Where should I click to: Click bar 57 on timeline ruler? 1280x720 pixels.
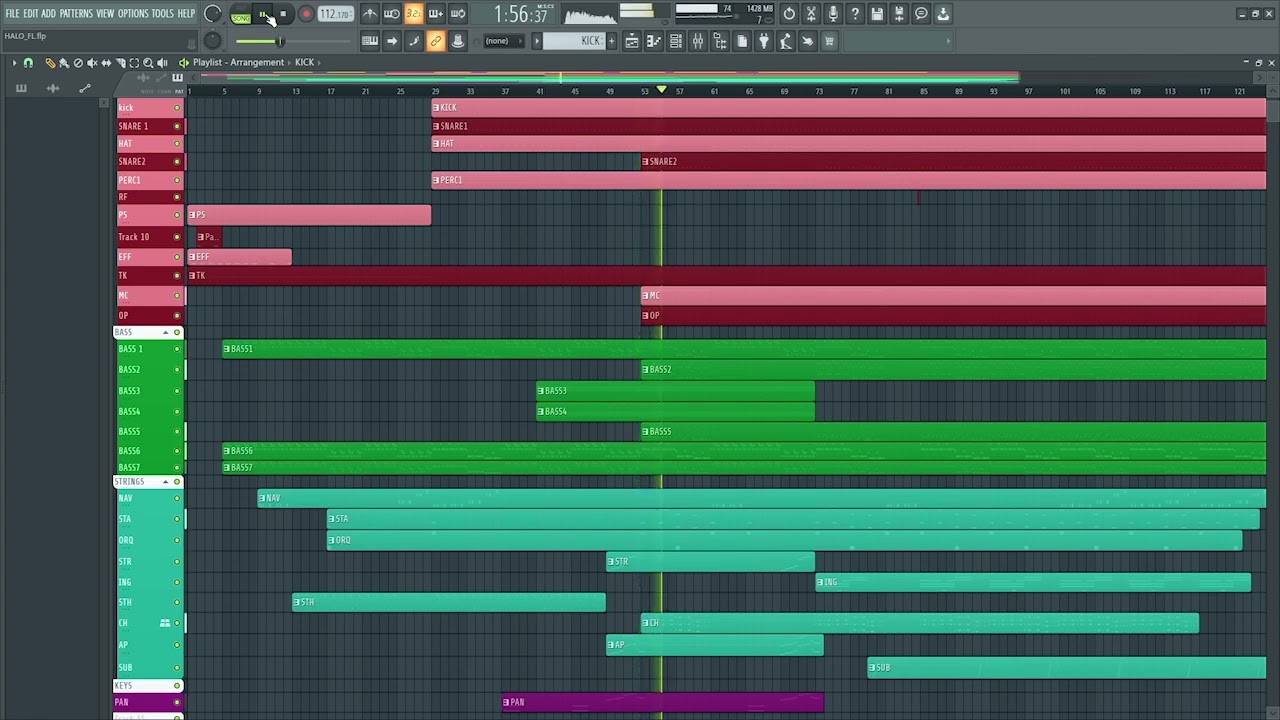pyautogui.click(x=680, y=91)
